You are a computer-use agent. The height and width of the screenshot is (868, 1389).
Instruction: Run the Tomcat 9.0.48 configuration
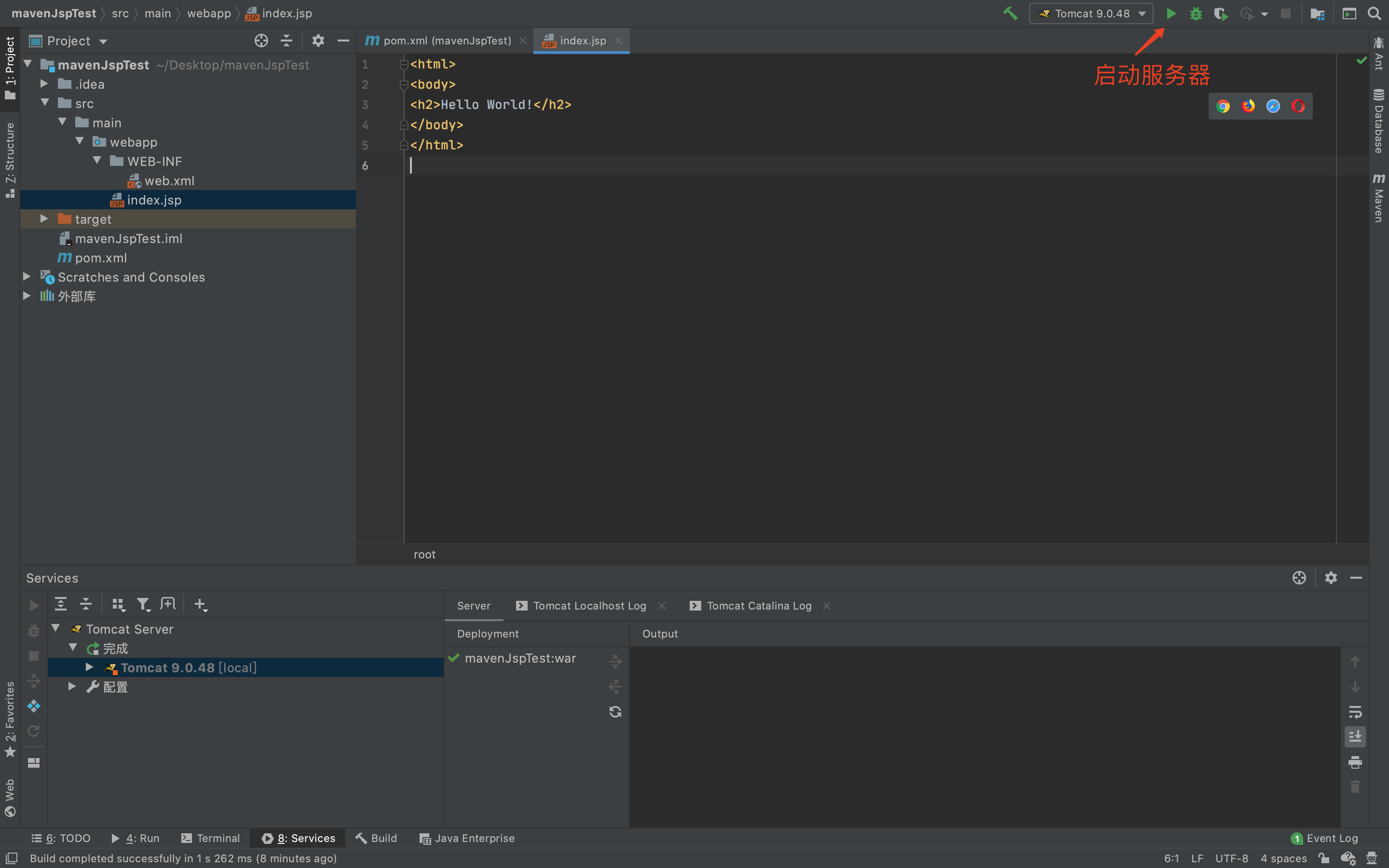1171,13
